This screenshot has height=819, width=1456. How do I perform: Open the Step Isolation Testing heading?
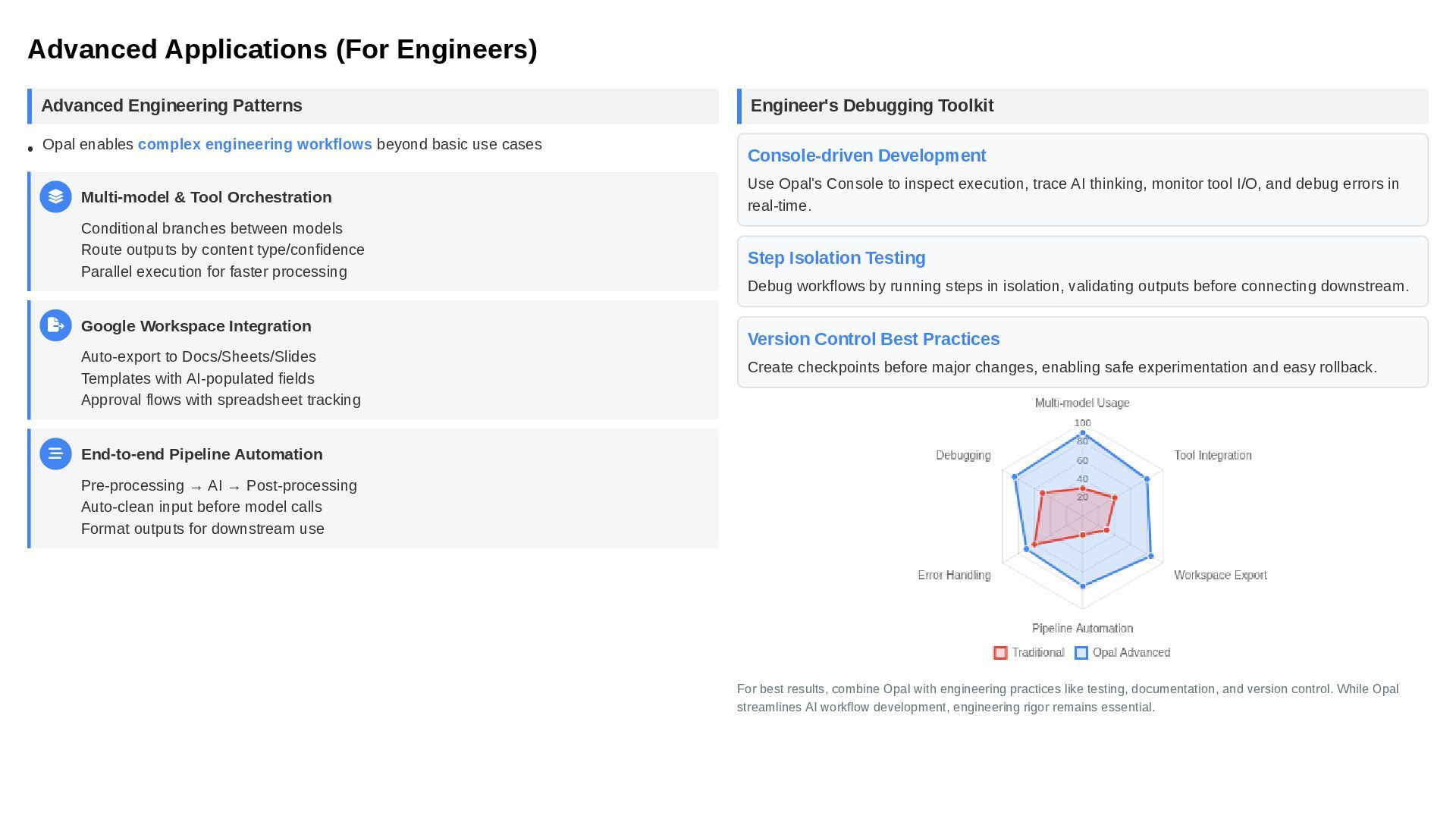coord(836,258)
